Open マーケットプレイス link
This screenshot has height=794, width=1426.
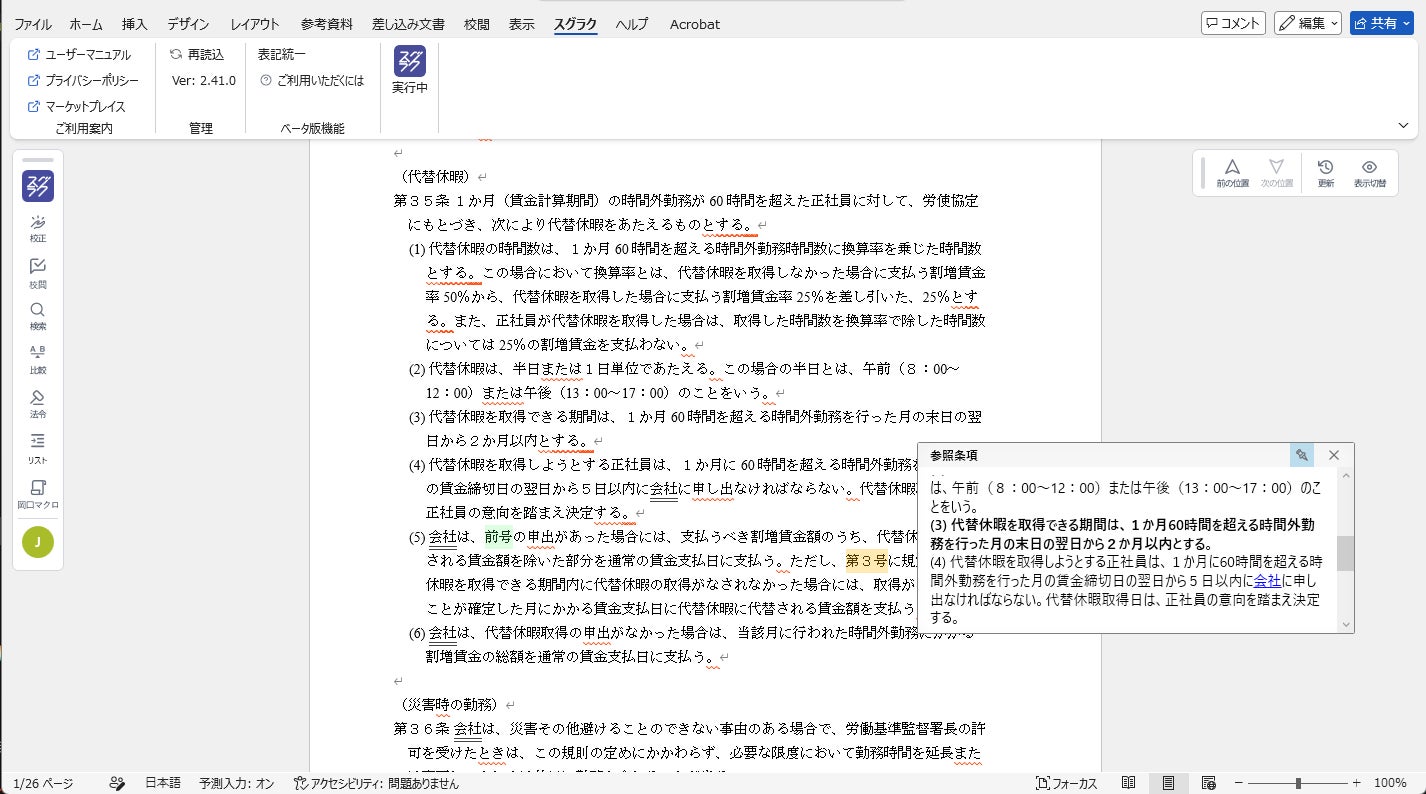tap(76, 106)
